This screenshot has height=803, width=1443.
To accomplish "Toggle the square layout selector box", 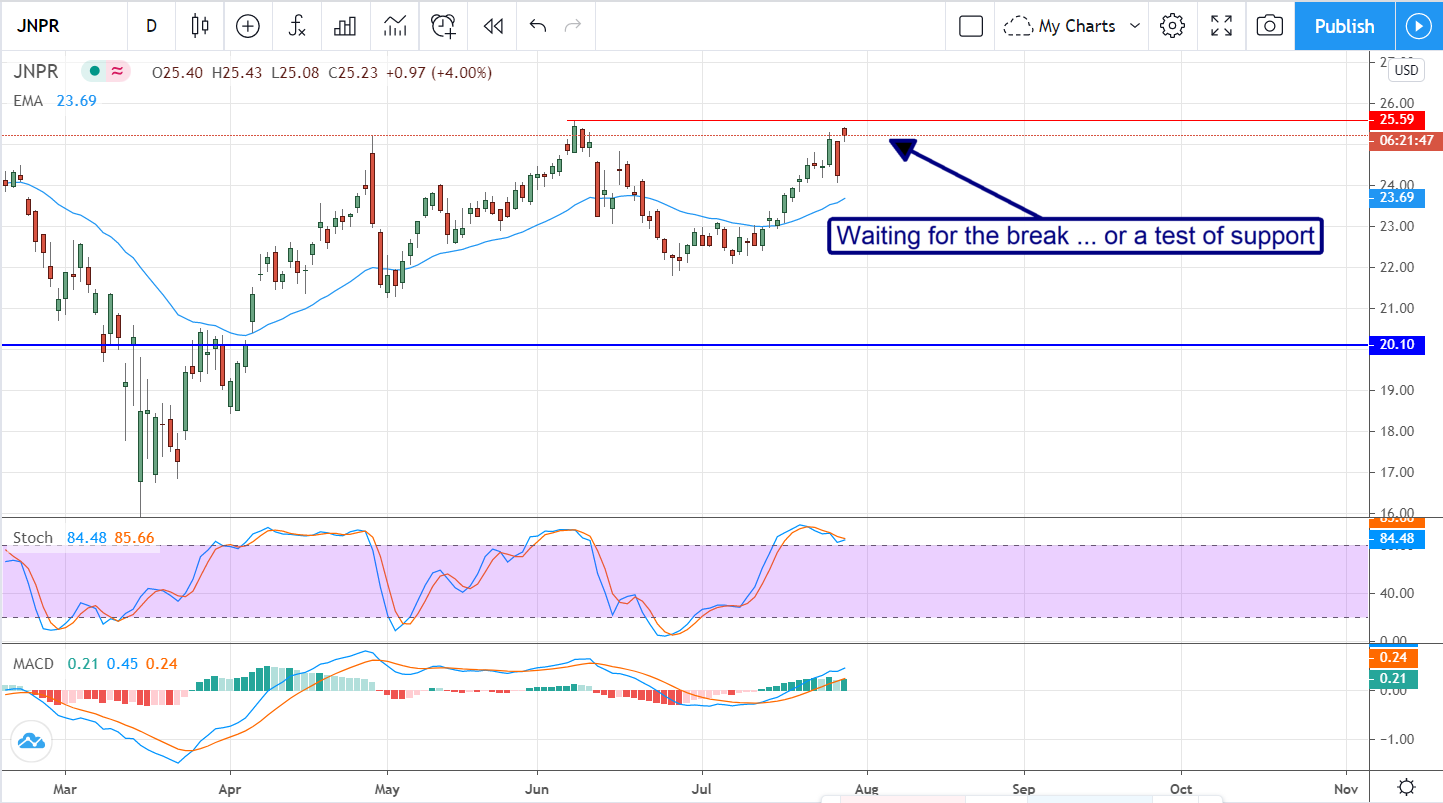I will 970,26.
